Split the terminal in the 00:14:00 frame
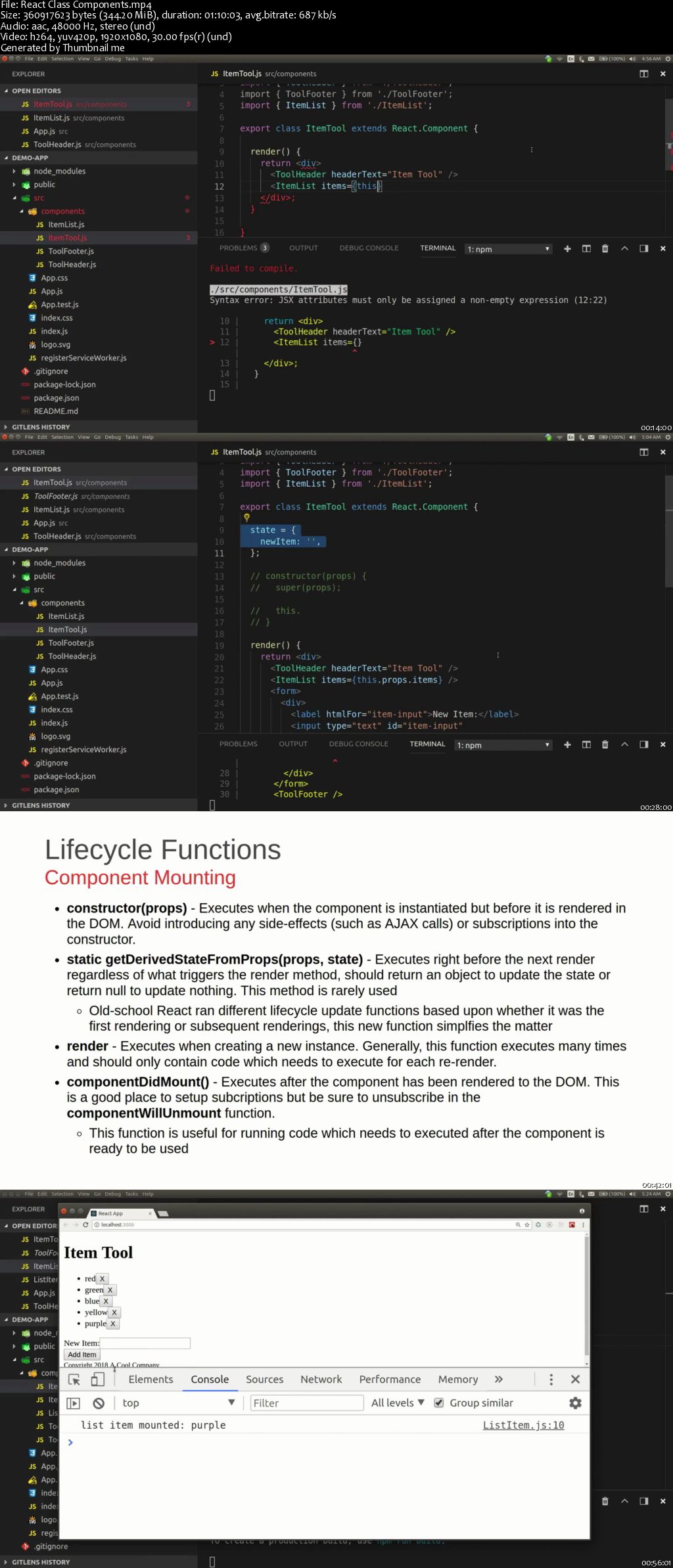The image size is (673, 1568). [586, 248]
